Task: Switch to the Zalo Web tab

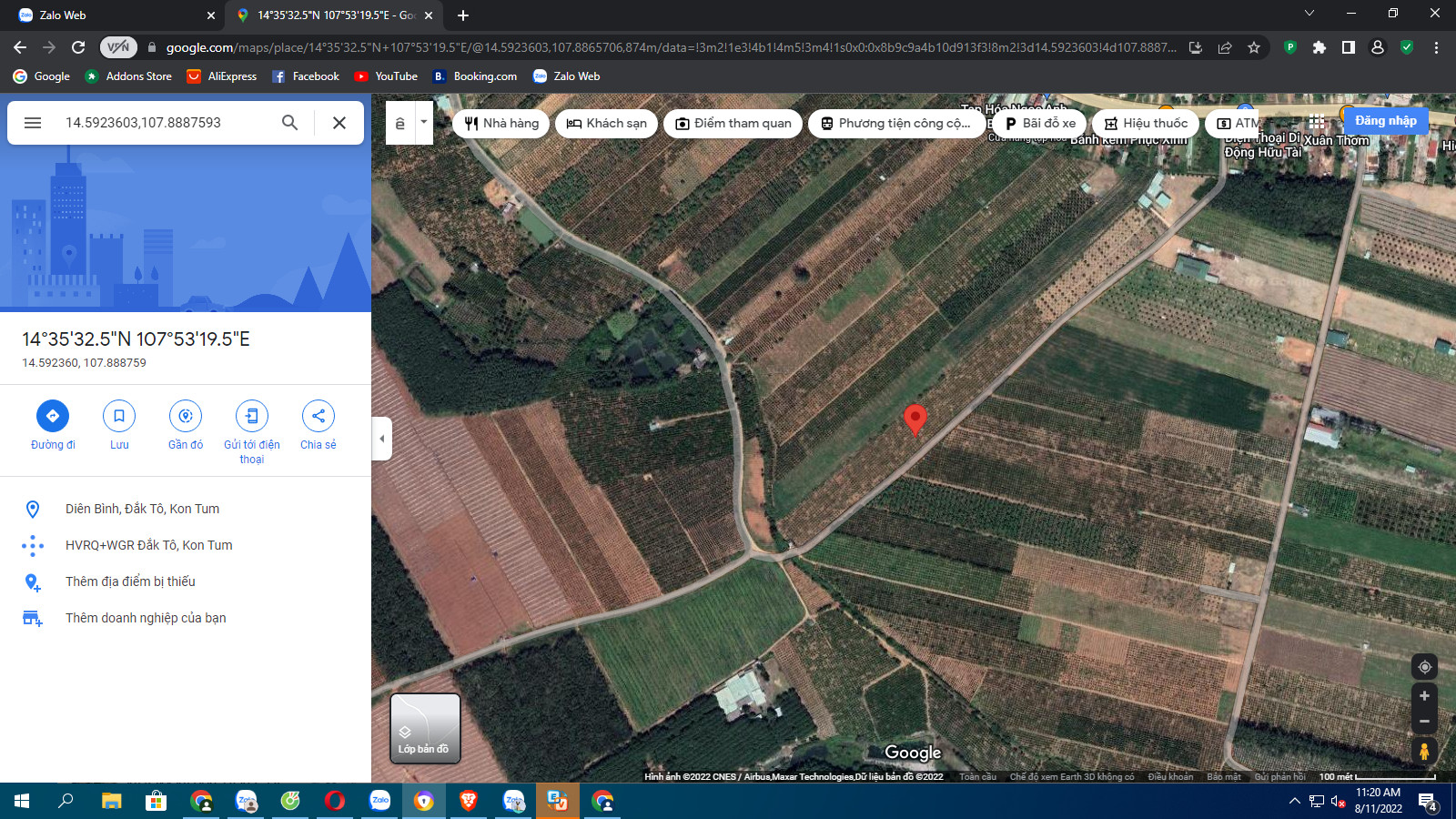Action: (109, 15)
